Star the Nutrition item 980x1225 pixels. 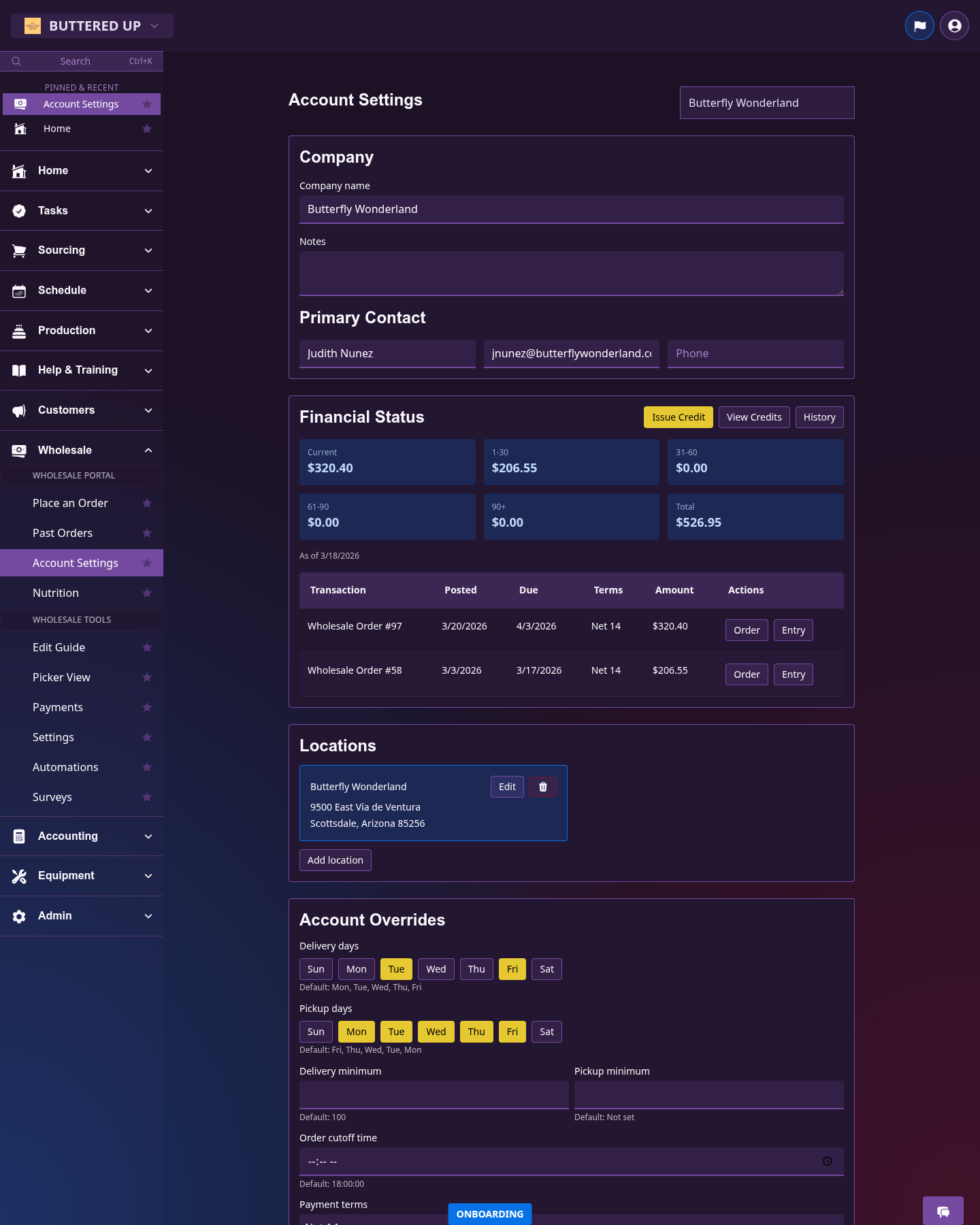(x=147, y=593)
